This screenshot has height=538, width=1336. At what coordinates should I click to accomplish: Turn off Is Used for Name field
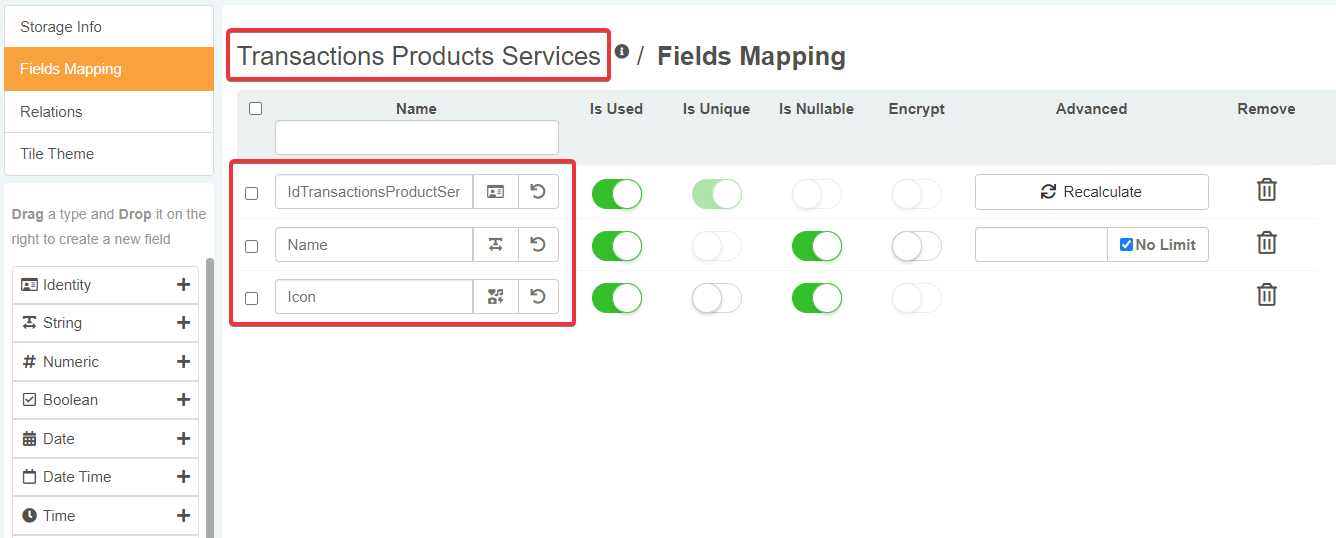coord(616,245)
